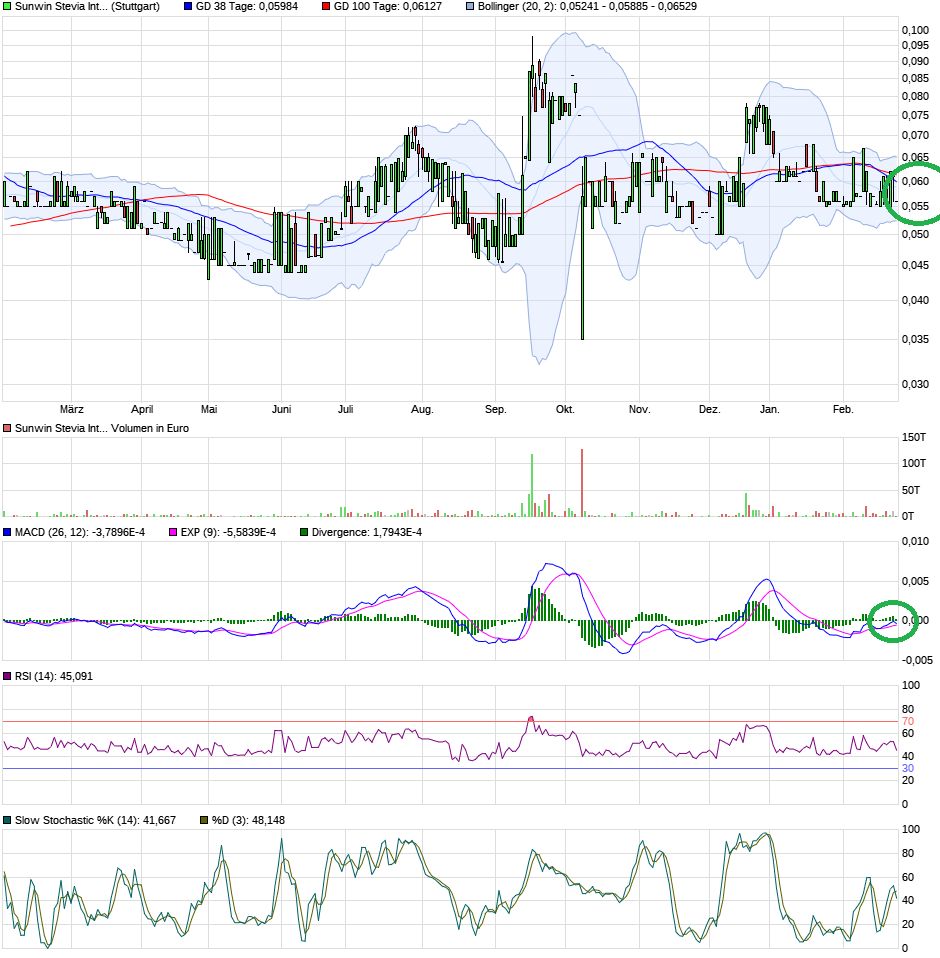This screenshot has width=940, height=958.
Task: Click the Juni month label on time axis
Action: [282, 409]
